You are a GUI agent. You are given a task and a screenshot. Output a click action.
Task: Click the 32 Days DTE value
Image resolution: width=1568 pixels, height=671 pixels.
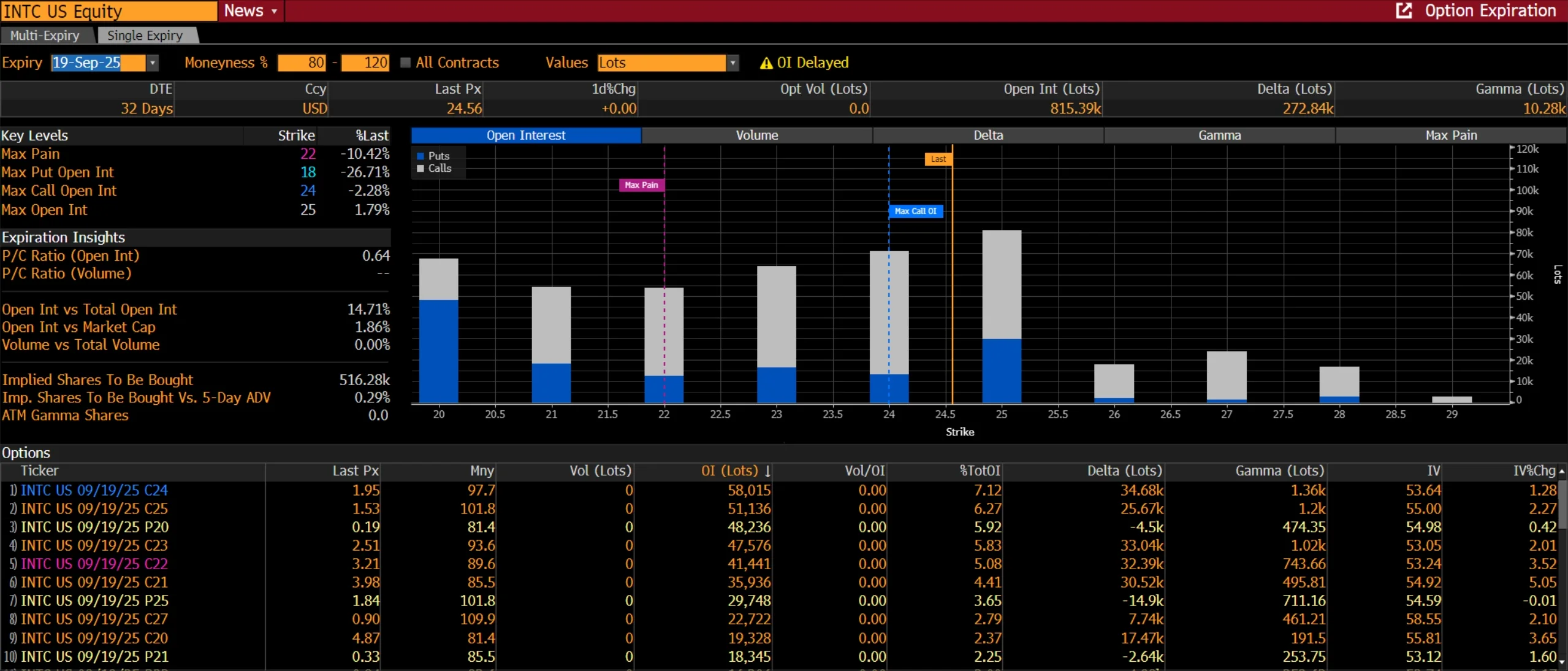tap(147, 109)
